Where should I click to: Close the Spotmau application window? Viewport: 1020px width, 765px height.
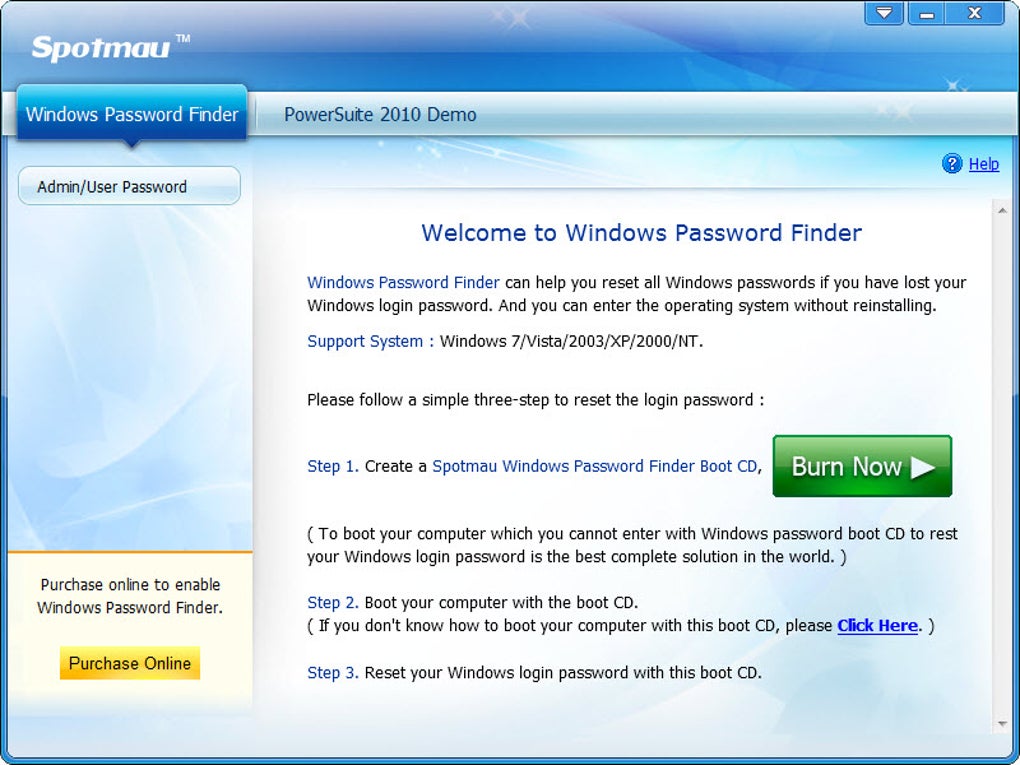(974, 12)
